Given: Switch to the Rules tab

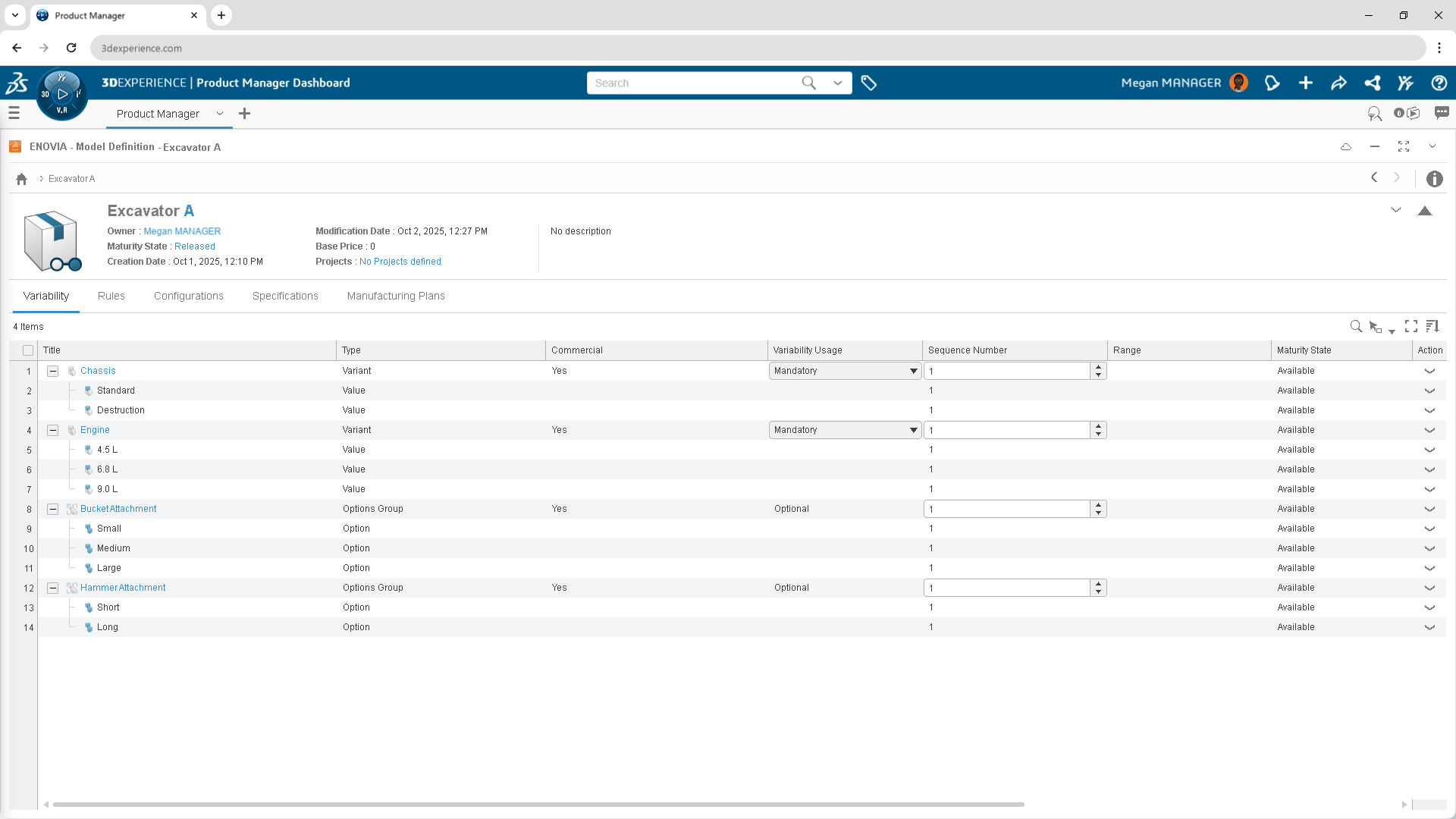Looking at the screenshot, I should 111,296.
